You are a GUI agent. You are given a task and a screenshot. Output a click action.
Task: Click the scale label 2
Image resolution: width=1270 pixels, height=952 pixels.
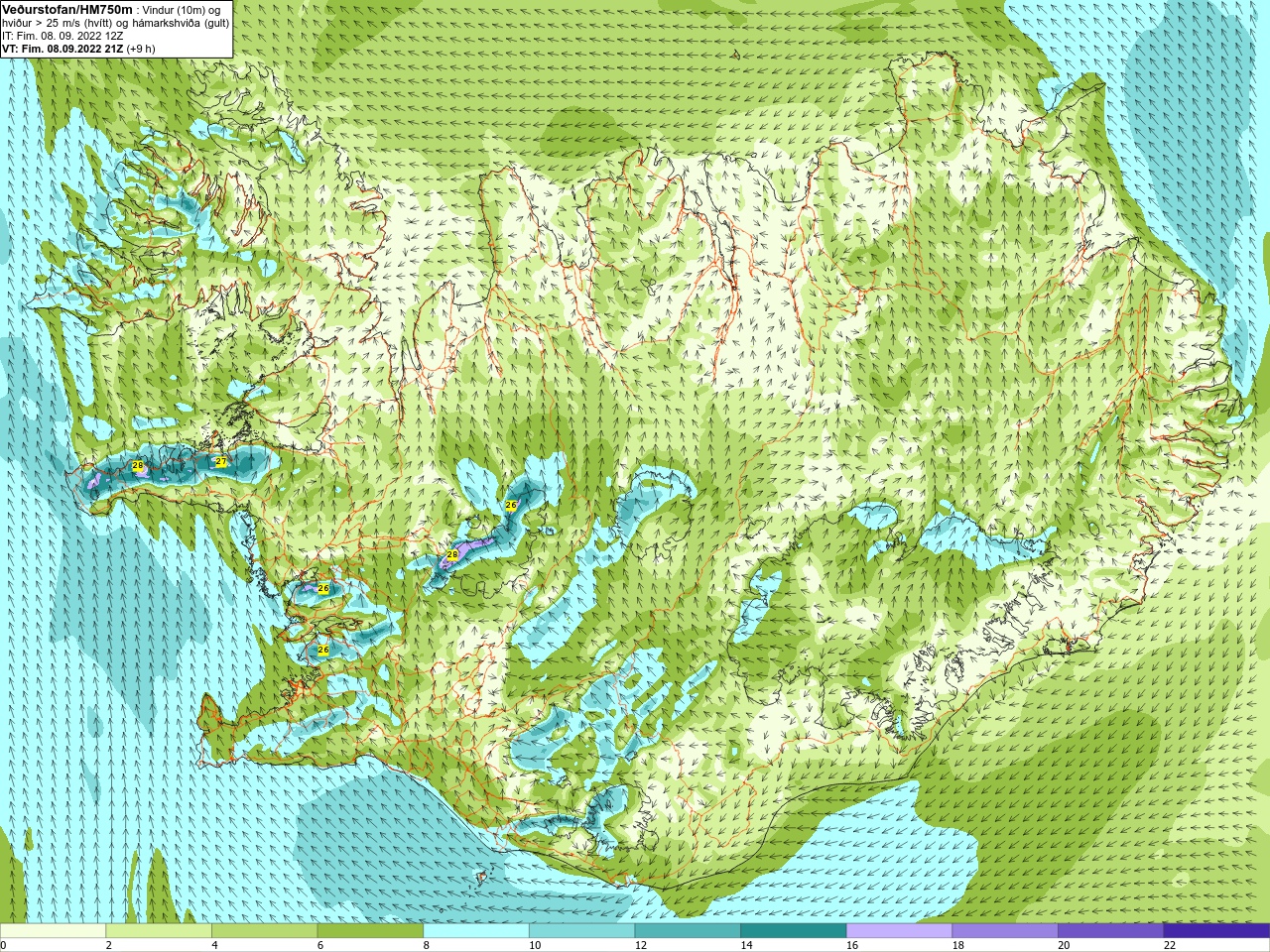click(x=108, y=945)
